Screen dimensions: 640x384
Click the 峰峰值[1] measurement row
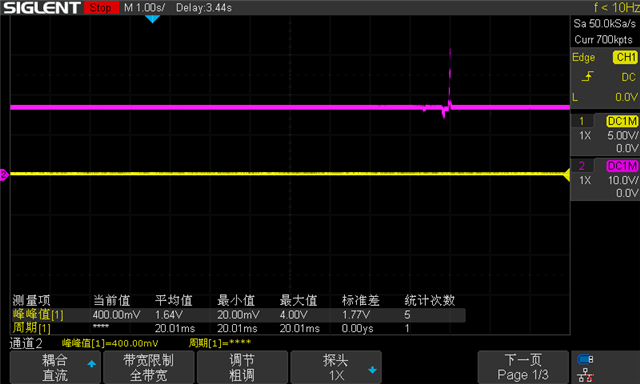click(238, 315)
